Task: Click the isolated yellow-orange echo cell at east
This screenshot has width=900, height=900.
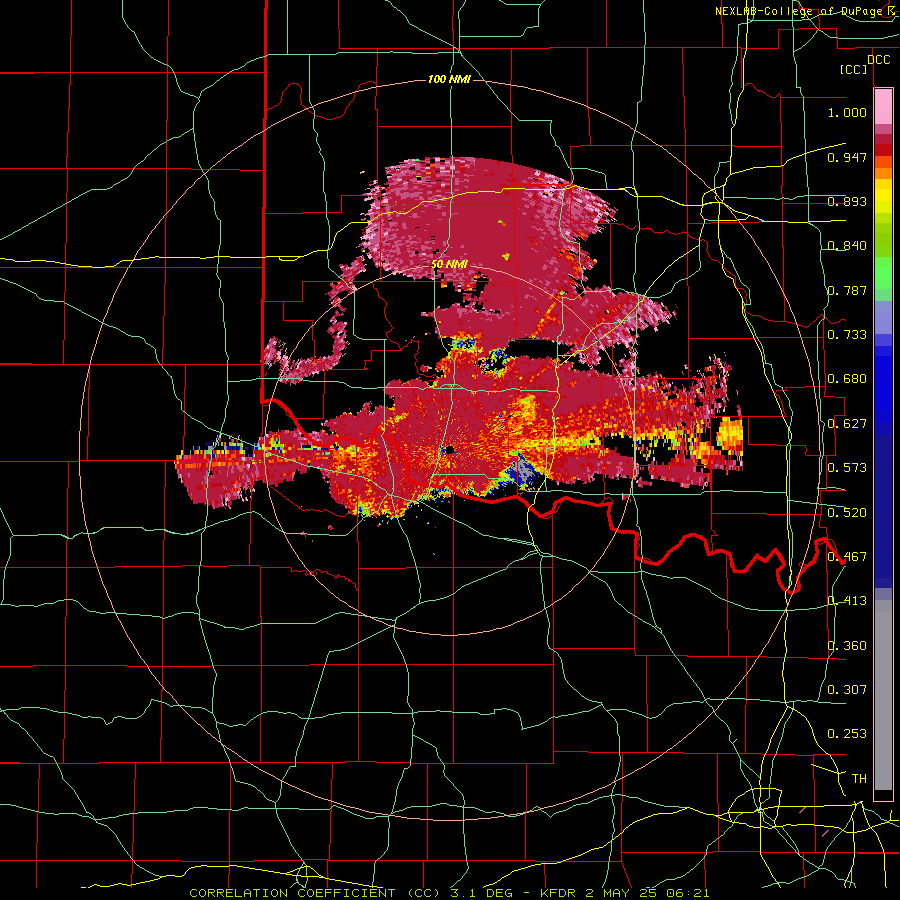Action: click(730, 435)
